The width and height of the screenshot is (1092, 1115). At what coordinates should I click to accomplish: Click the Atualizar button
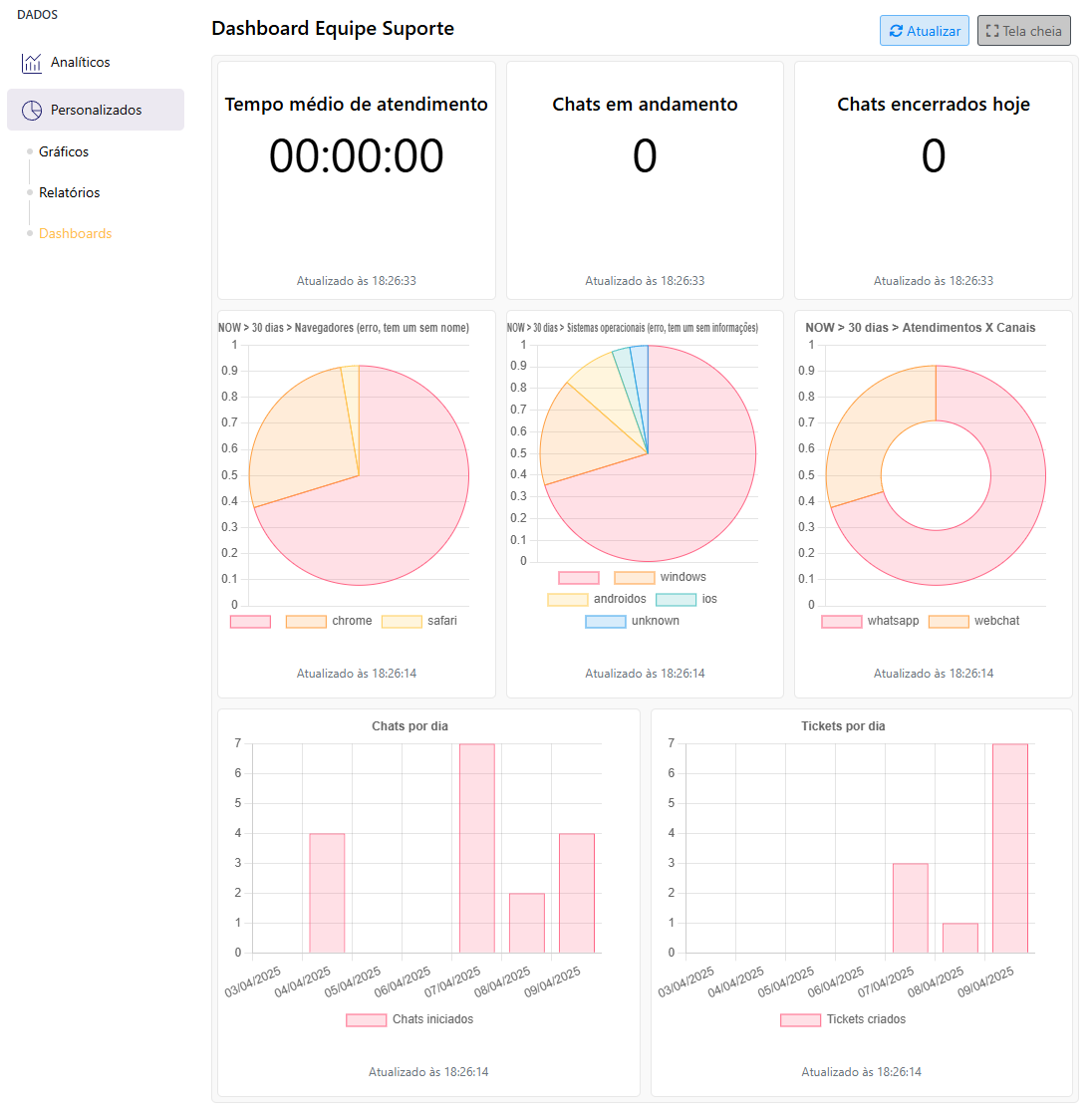925,31
